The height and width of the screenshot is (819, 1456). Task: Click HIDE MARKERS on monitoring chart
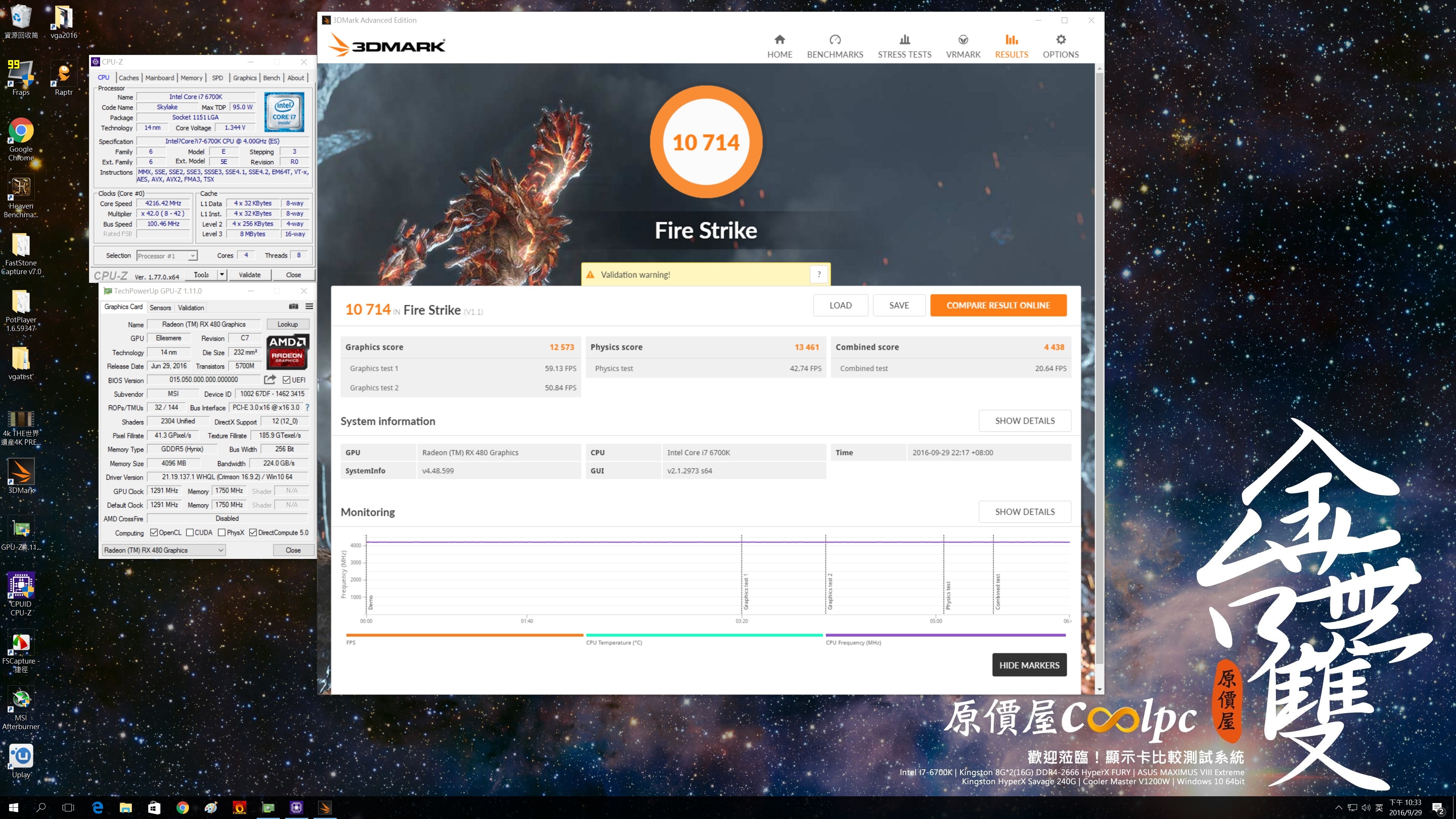1029,665
